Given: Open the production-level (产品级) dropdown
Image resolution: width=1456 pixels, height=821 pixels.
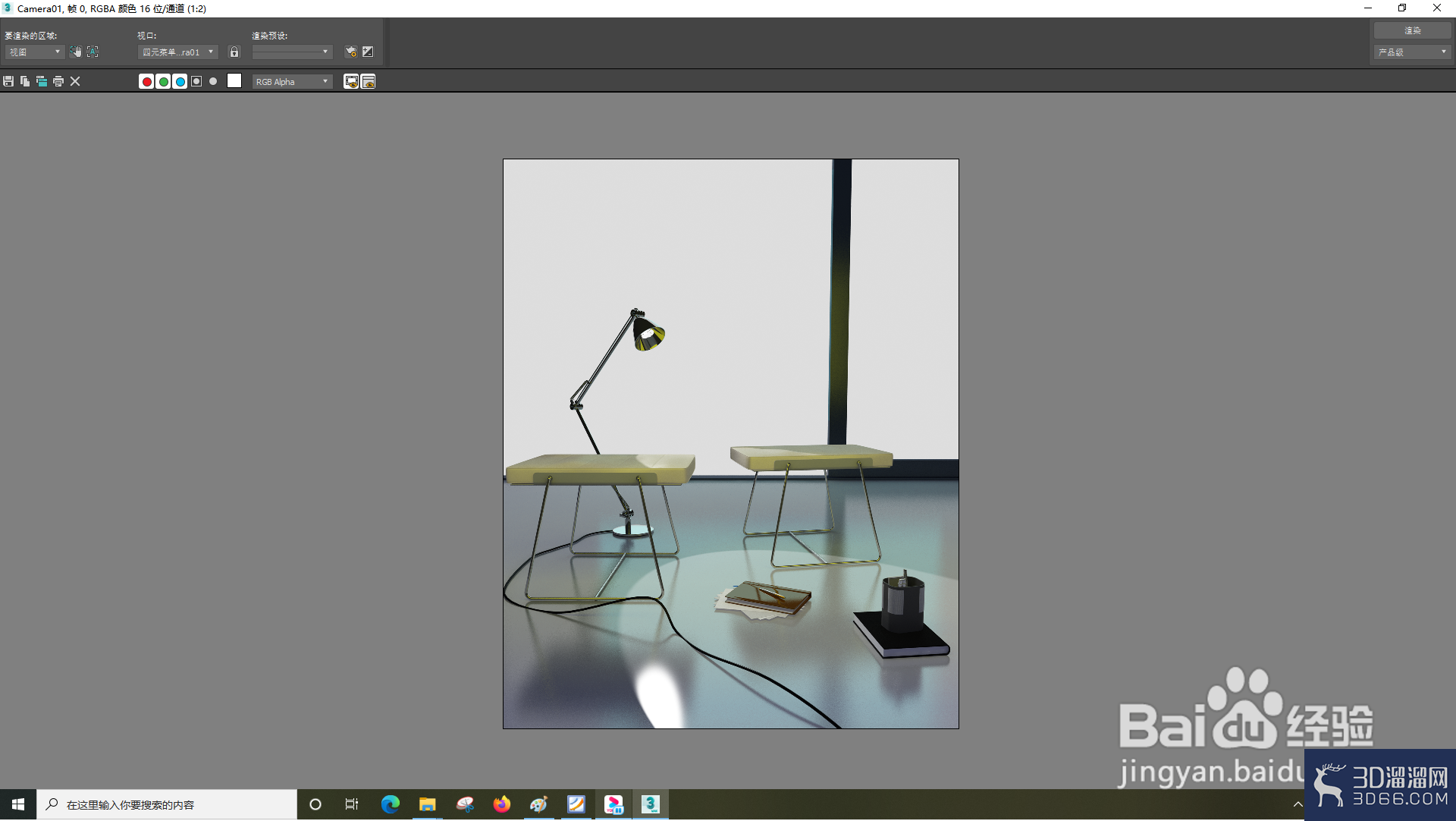Looking at the screenshot, I should (x=1412, y=52).
